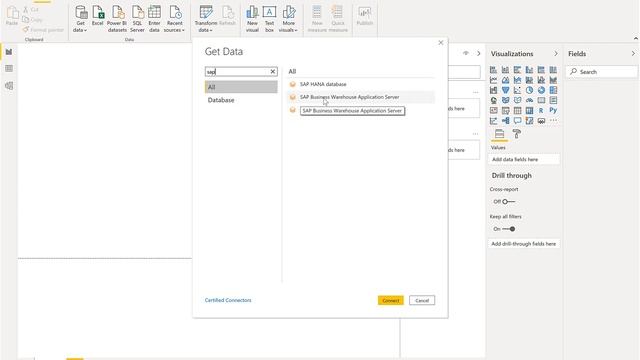Switch to Model view in left sidebar
The height and width of the screenshot is (360, 640).
click(x=9, y=86)
